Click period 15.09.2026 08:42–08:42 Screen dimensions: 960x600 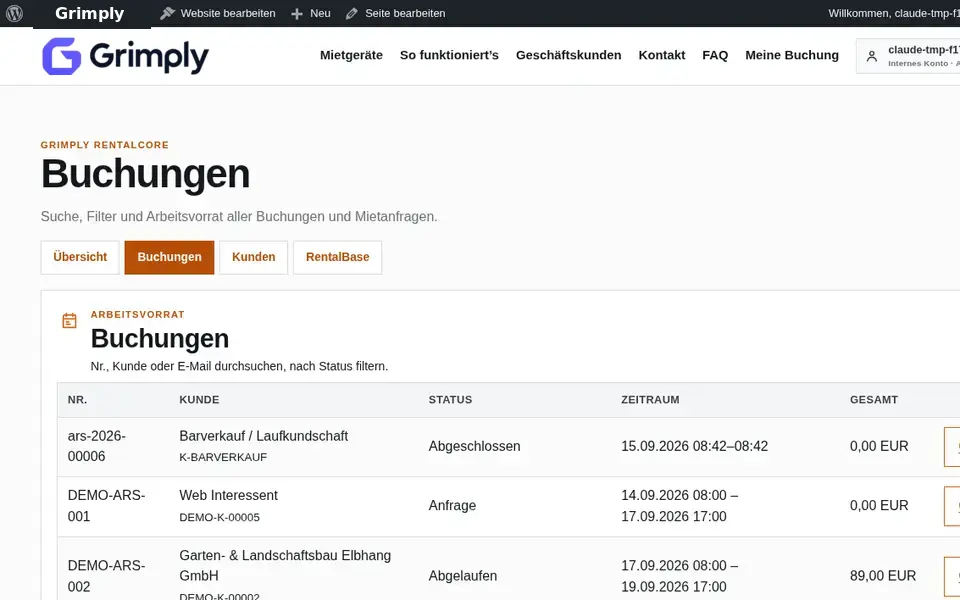(694, 446)
